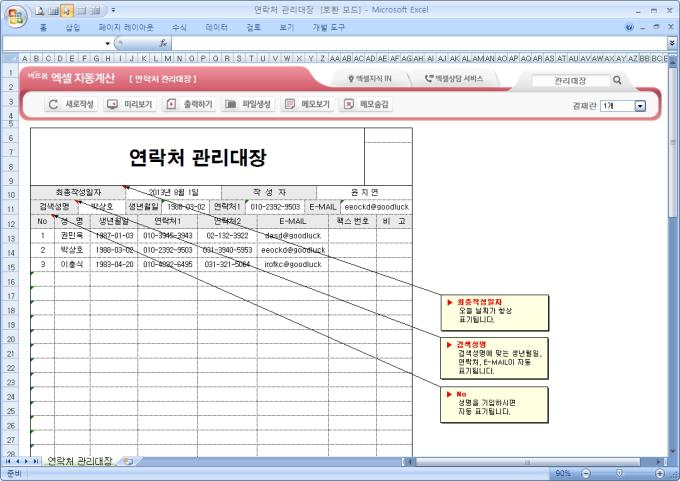Click the 메모보기 note icon
This screenshot has width=680, height=481.
coord(290,104)
